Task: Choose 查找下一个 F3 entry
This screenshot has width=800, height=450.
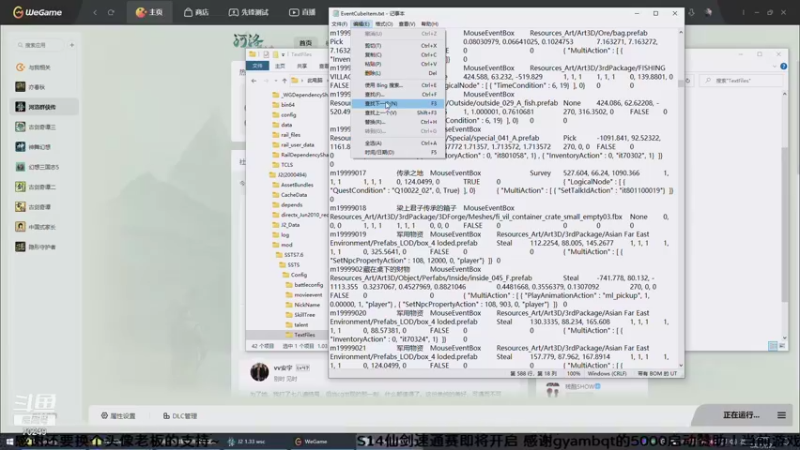Action: pos(398,104)
